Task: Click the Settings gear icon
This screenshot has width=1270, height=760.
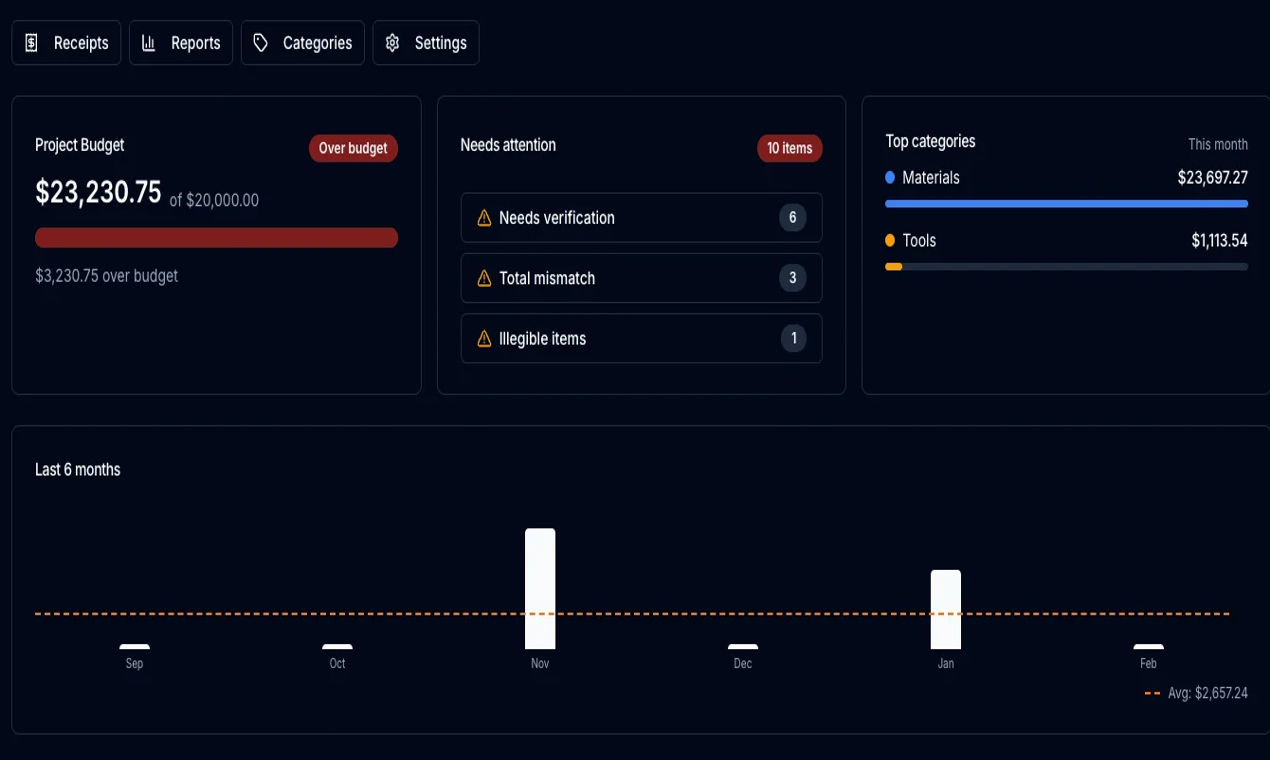Action: point(393,43)
